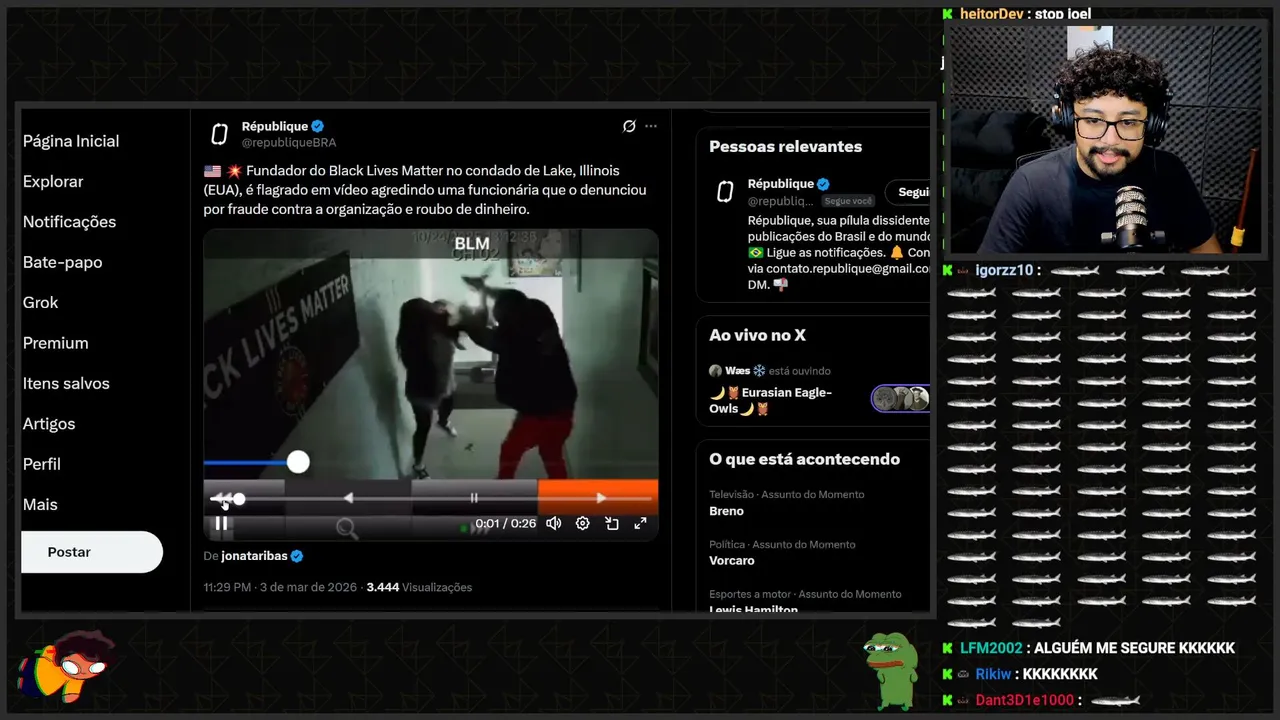The image size is (1280, 720).
Task: Click the Pepe frog emote overlay
Action: click(891, 672)
